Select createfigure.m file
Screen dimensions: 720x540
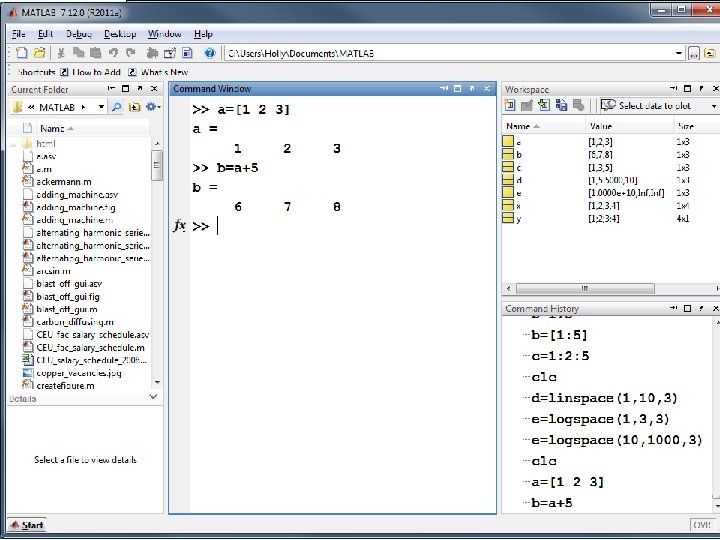(59, 386)
